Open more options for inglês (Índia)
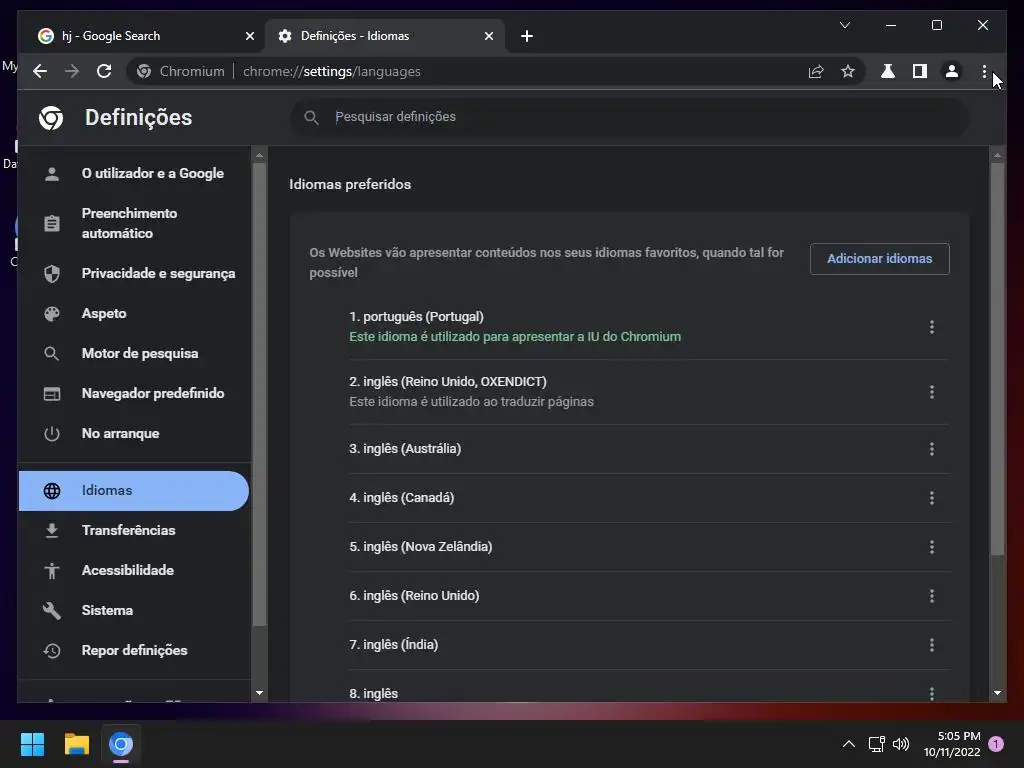The height and width of the screenshot is (768, 1024). [x=932, y=645]
